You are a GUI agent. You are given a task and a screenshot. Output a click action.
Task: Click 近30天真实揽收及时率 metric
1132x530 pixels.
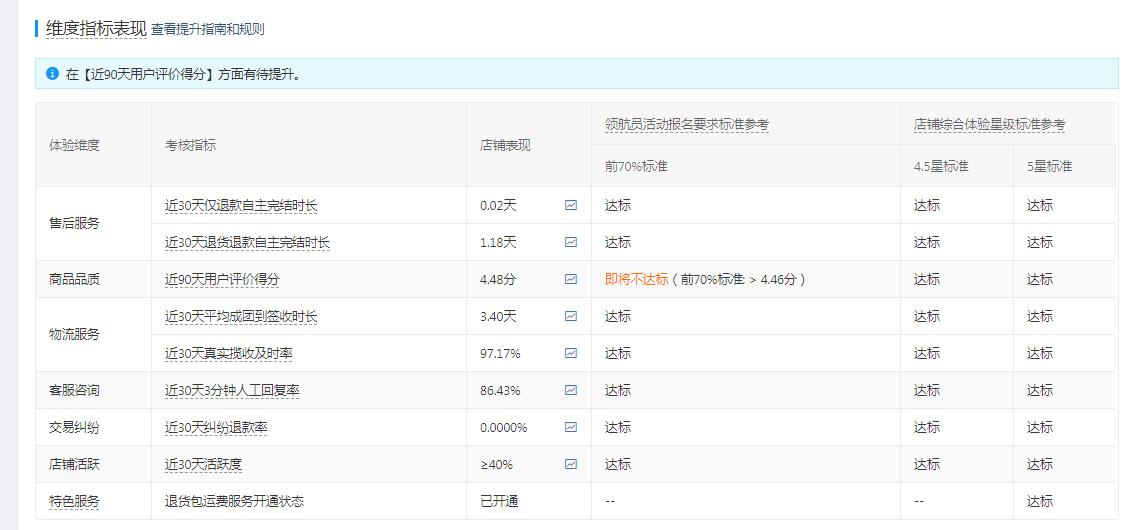228,353
